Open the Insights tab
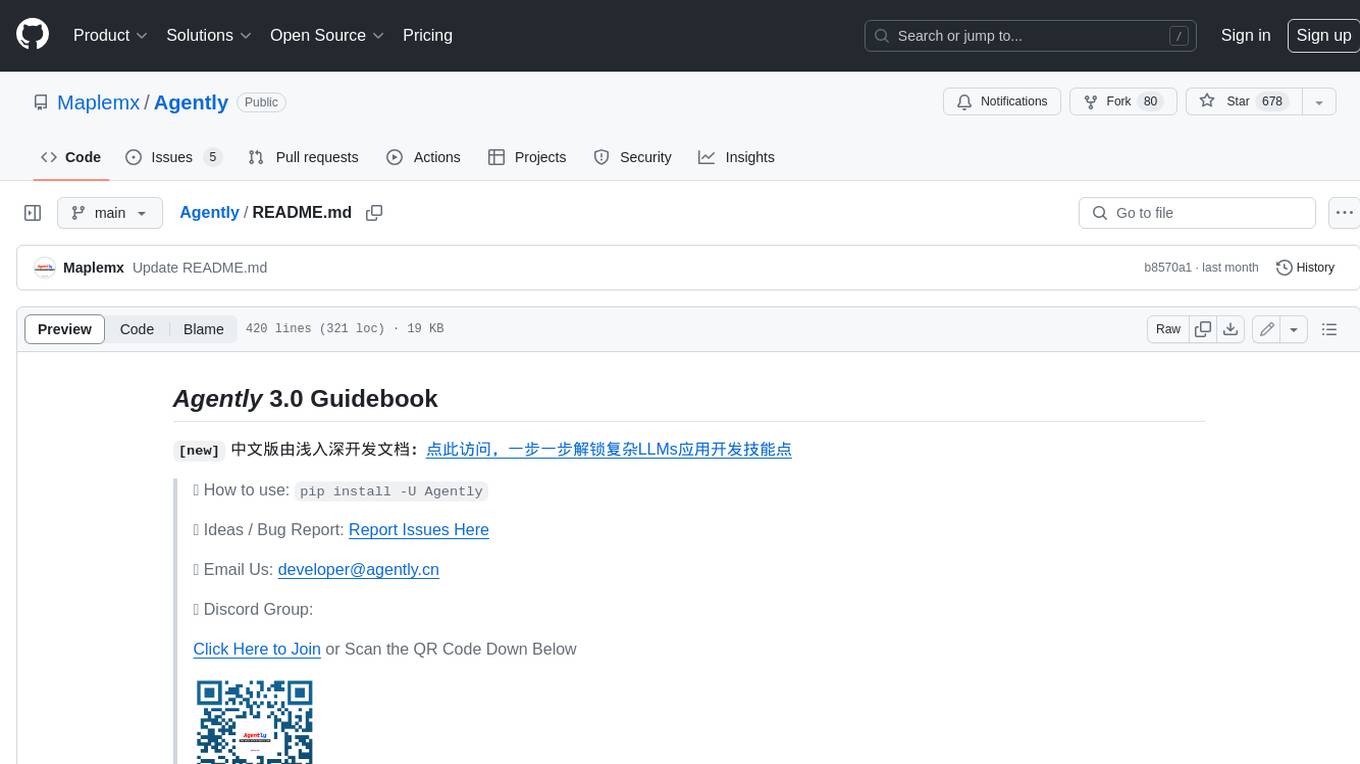The width and height of the screenshot is (1360, 764). tap(736, 157)
